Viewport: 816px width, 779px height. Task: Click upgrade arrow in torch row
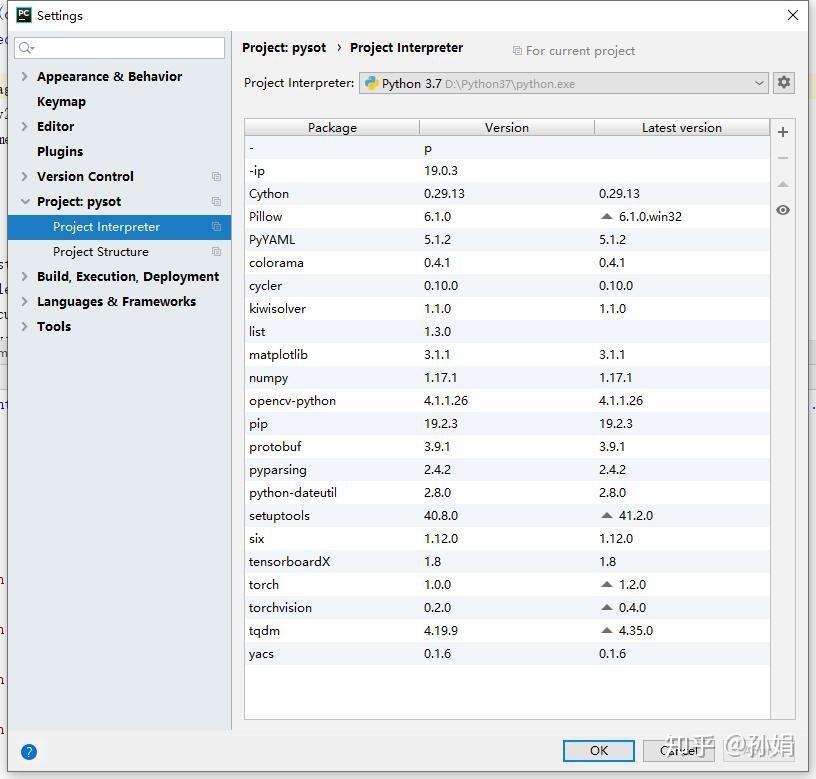click(606, 584)
